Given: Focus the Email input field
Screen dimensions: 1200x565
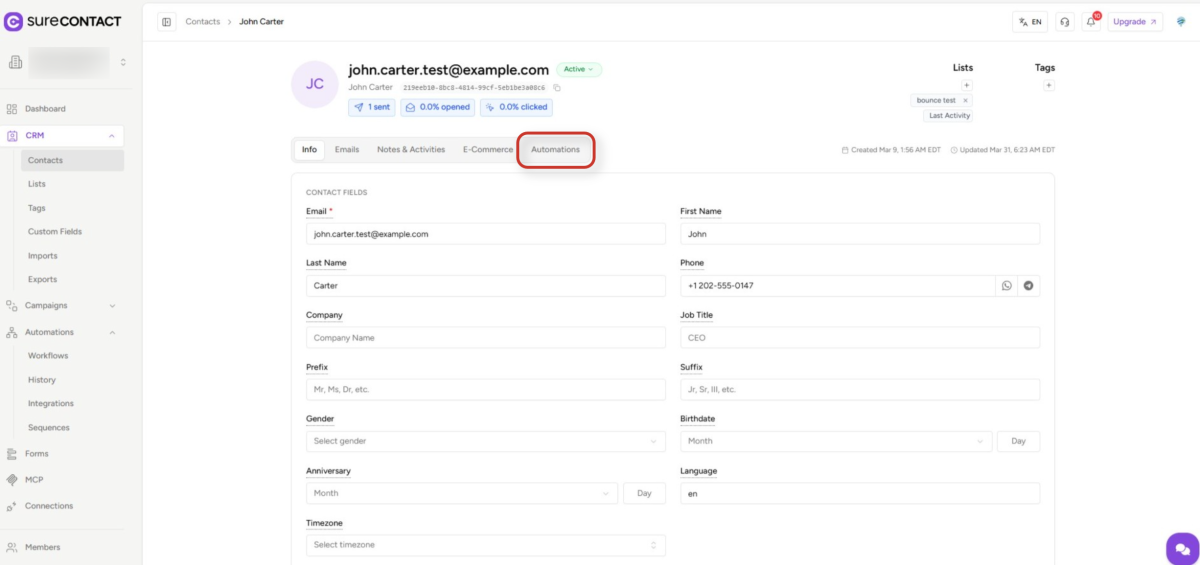Looking at the screenshot, I should (485, 234).
